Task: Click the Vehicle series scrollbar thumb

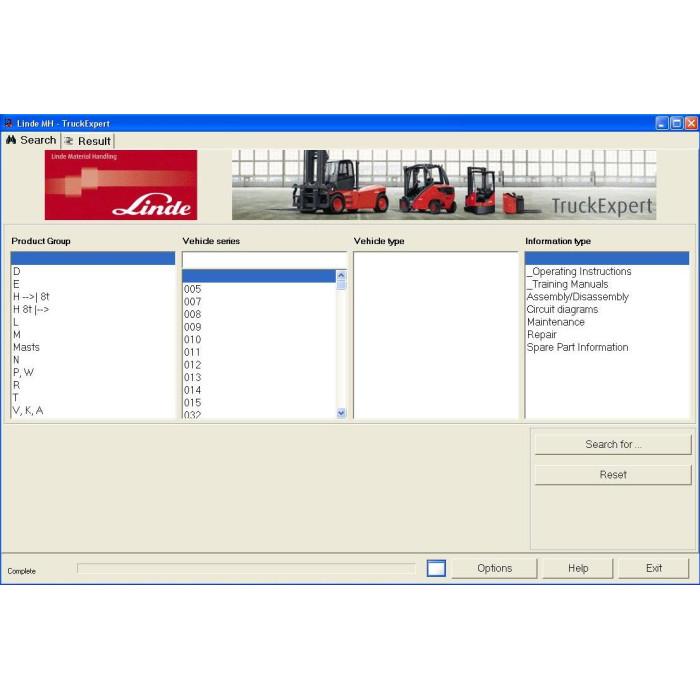Action: click(341, 285)
